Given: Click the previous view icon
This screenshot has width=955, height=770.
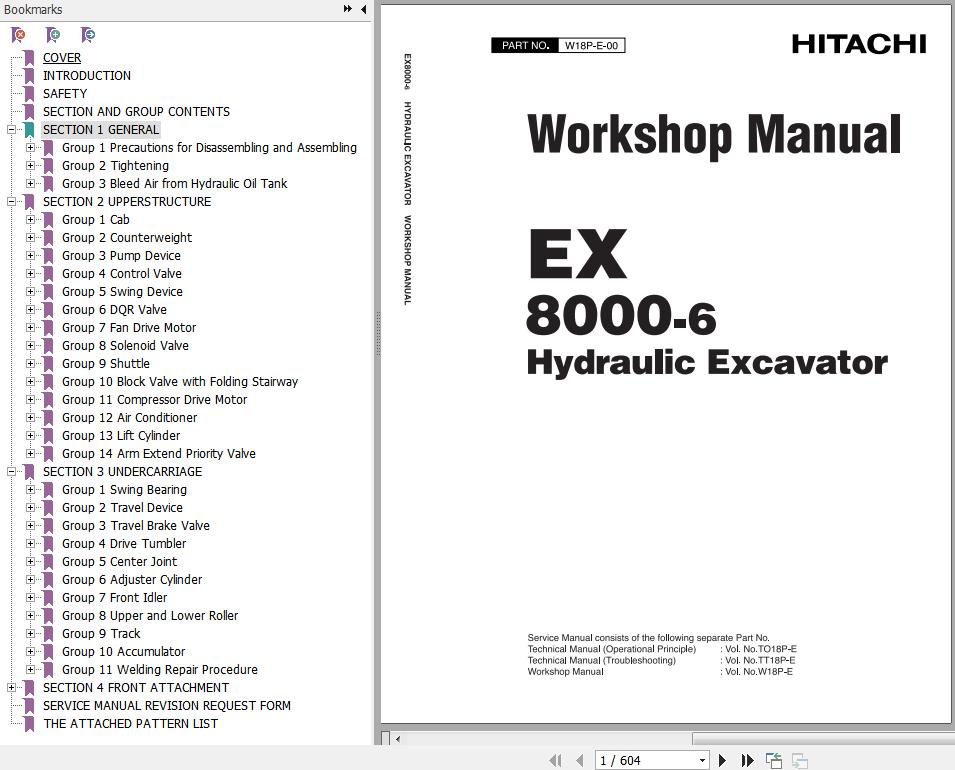Looking at the screenshot, I should [x=774, y=760].
